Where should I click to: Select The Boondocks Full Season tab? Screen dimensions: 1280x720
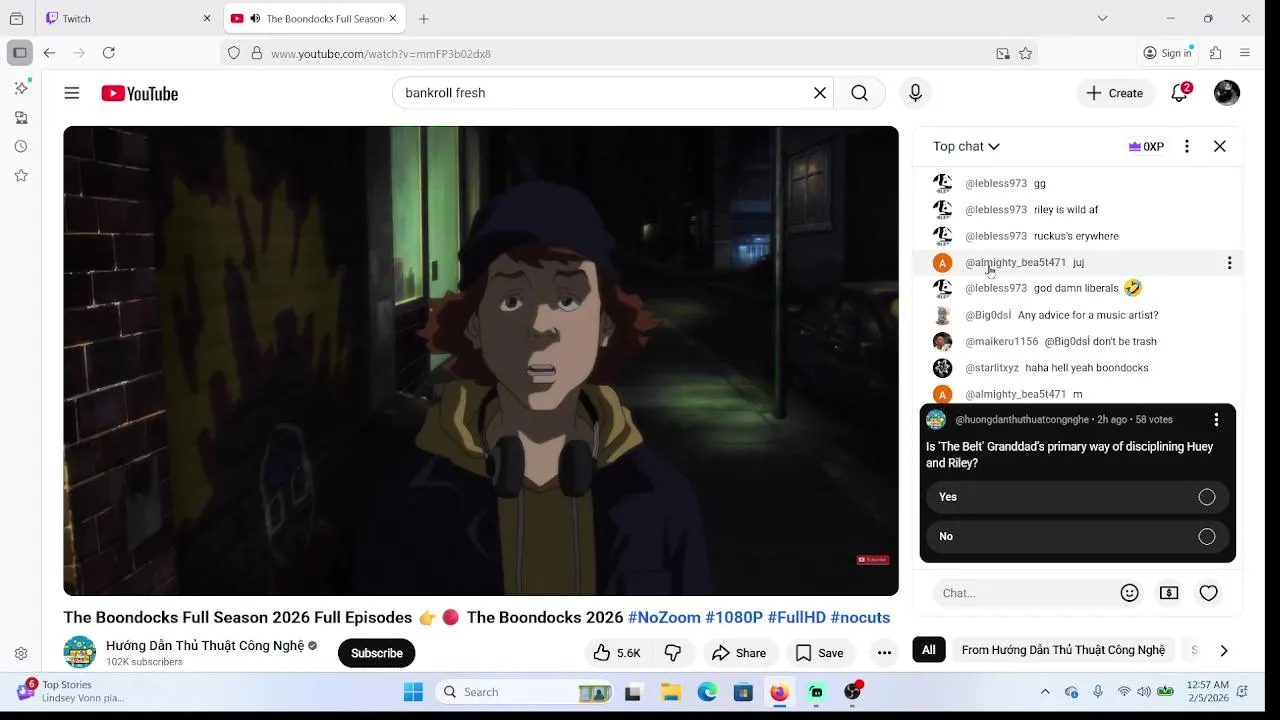(x=315, y=18)
